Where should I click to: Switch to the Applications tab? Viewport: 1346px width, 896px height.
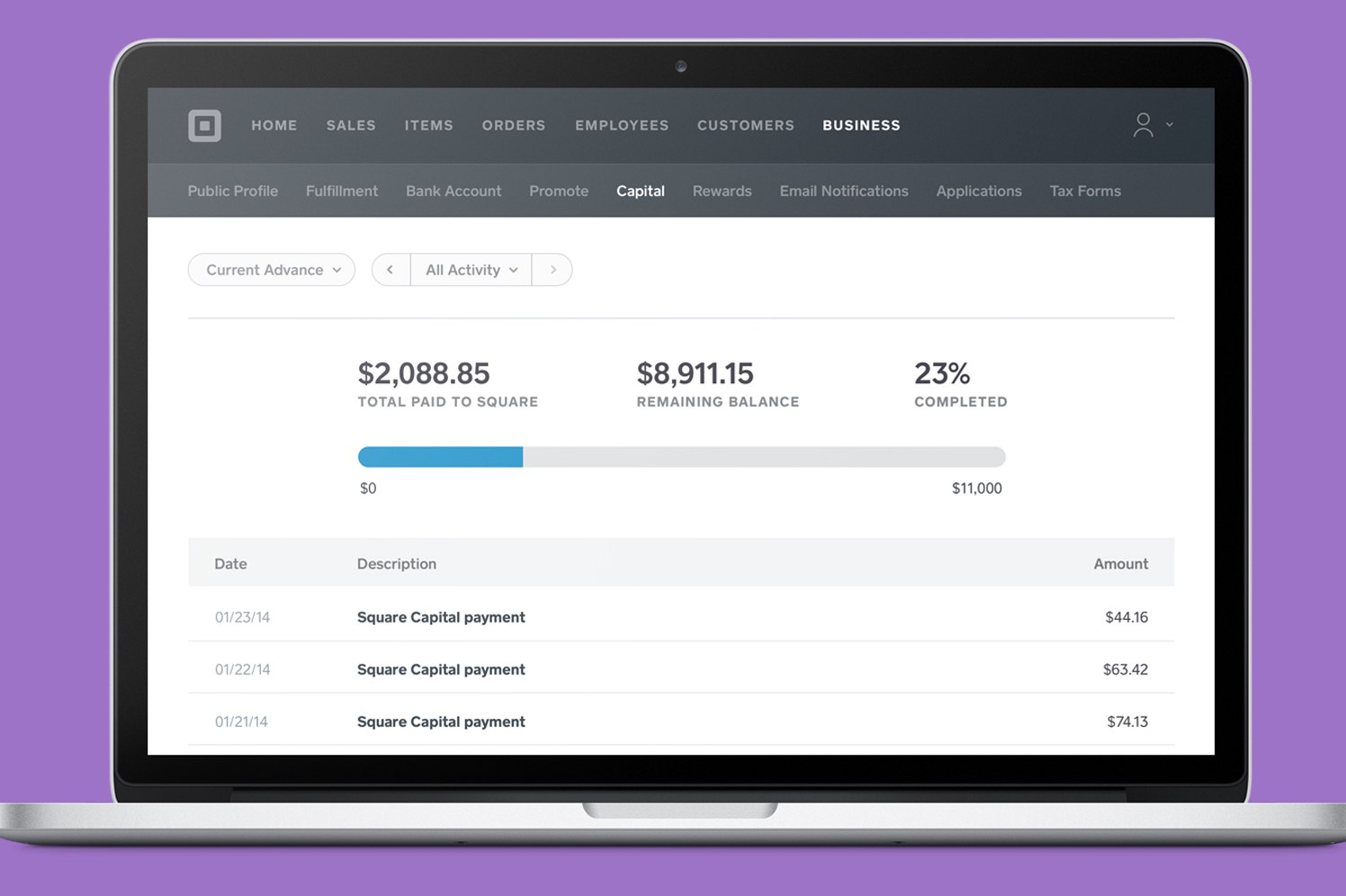tap(979, 191)
